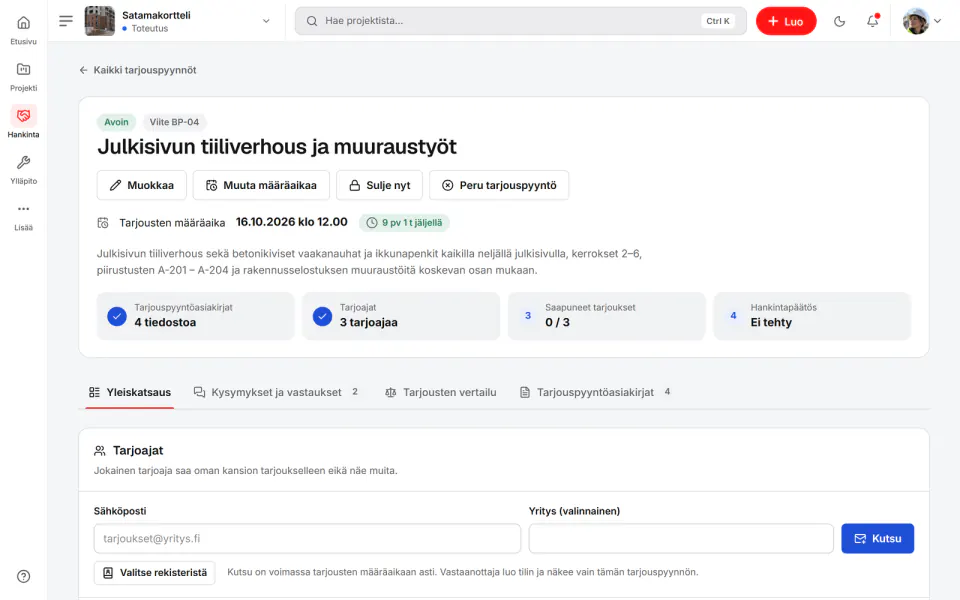Focus the Hae projektista search field
Image resolution: width=960 pixels, height=600 pixels.
pyautogui.click(x=520, y=21)
